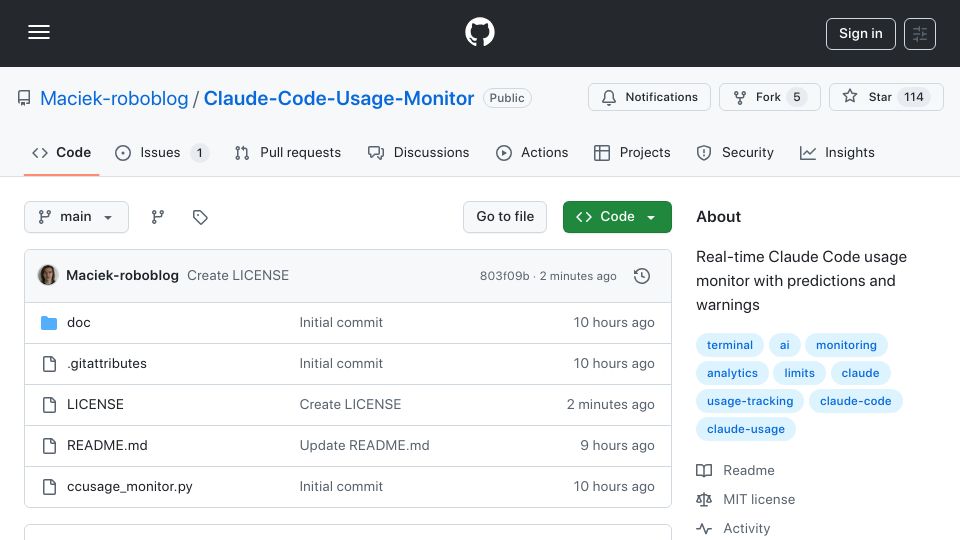Select the claude-code topic tag
Screen dimensions: 960x540
pos(855,402)
